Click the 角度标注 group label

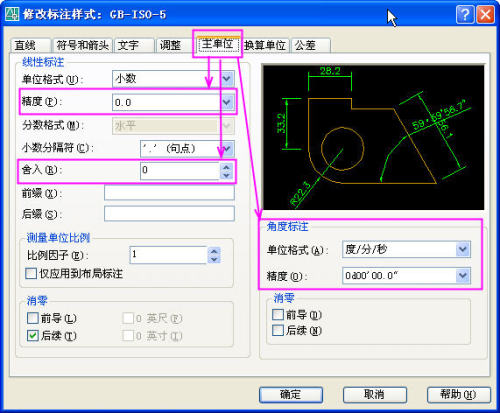point(287,227)
